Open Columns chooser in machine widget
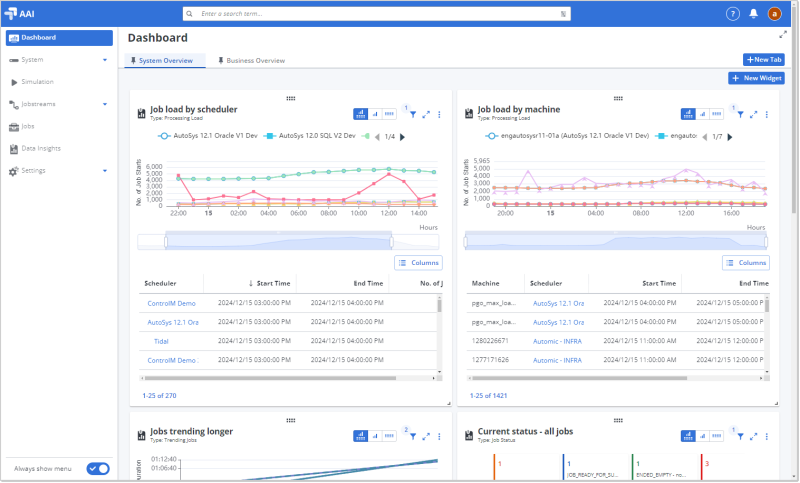 click(x=746, y=263)
